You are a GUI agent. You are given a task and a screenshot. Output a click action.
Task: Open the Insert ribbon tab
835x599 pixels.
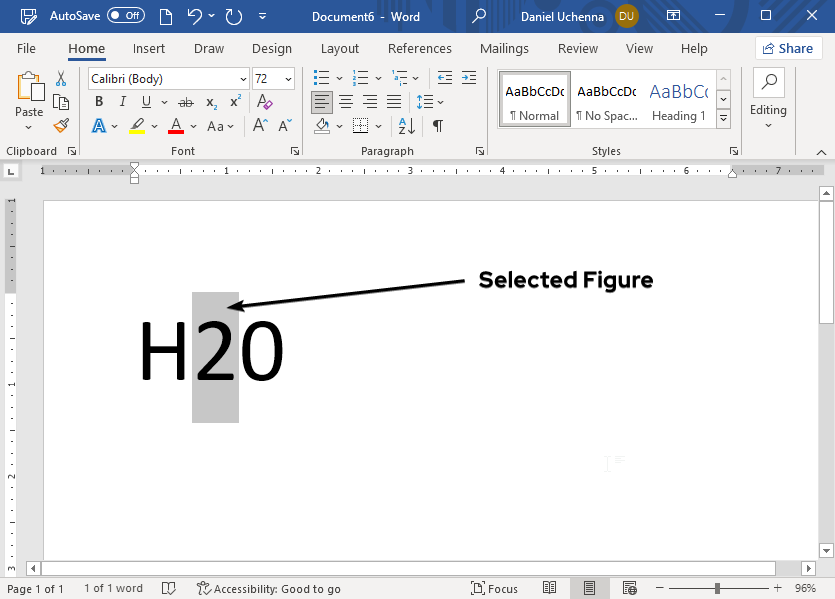[x=149, y=48]
